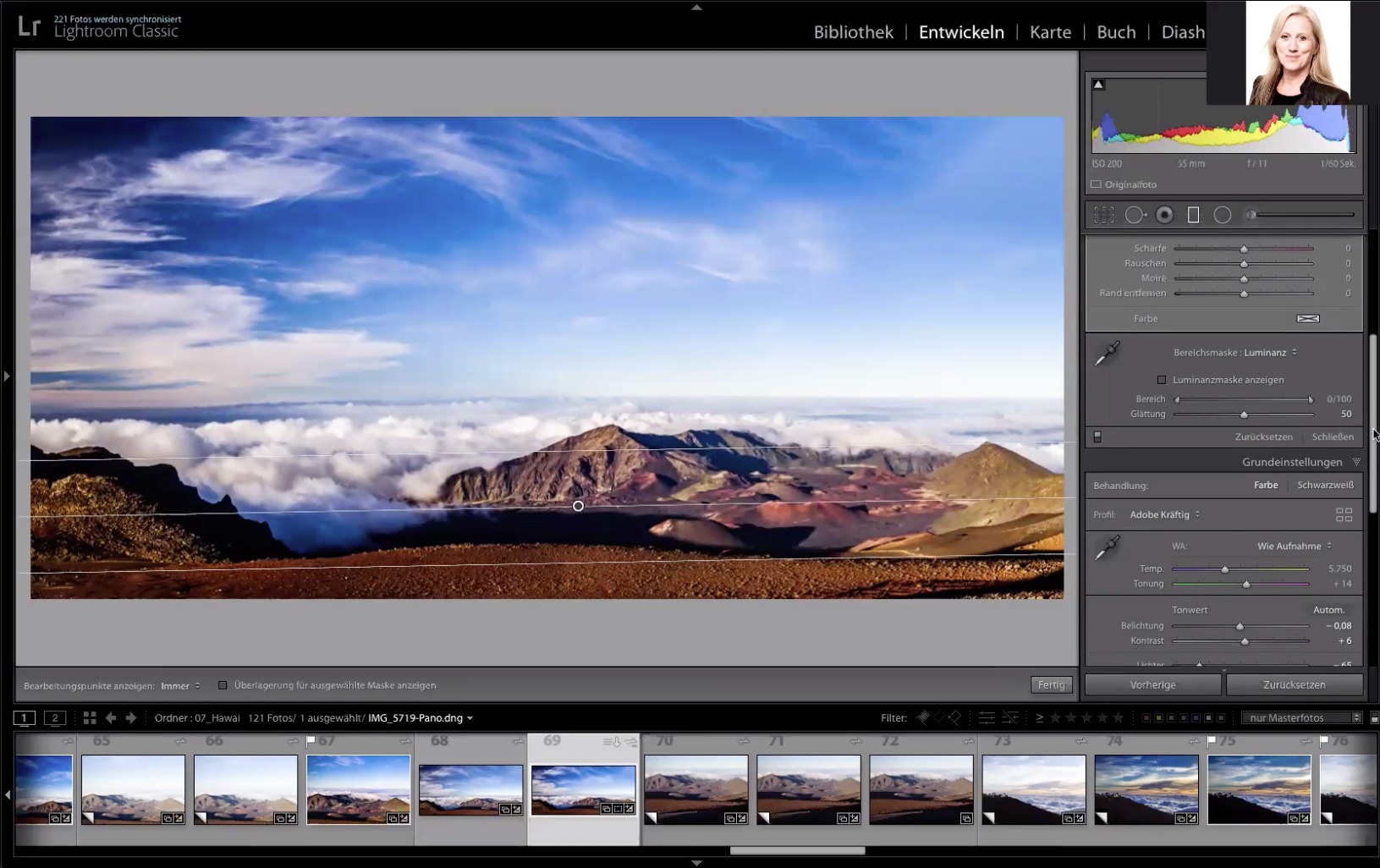Collapse top panel with the top arrow
Viewport: 1380px width, 868px height.
(x=696, y=7)
